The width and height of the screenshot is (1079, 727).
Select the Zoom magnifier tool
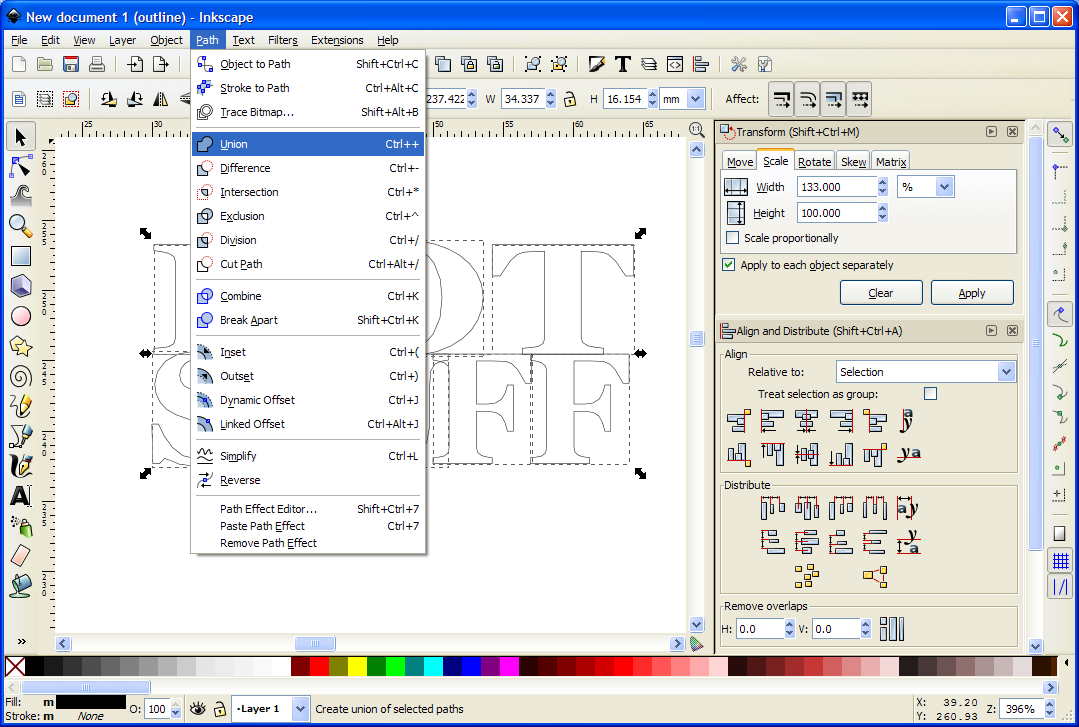[x=20, y=225]
